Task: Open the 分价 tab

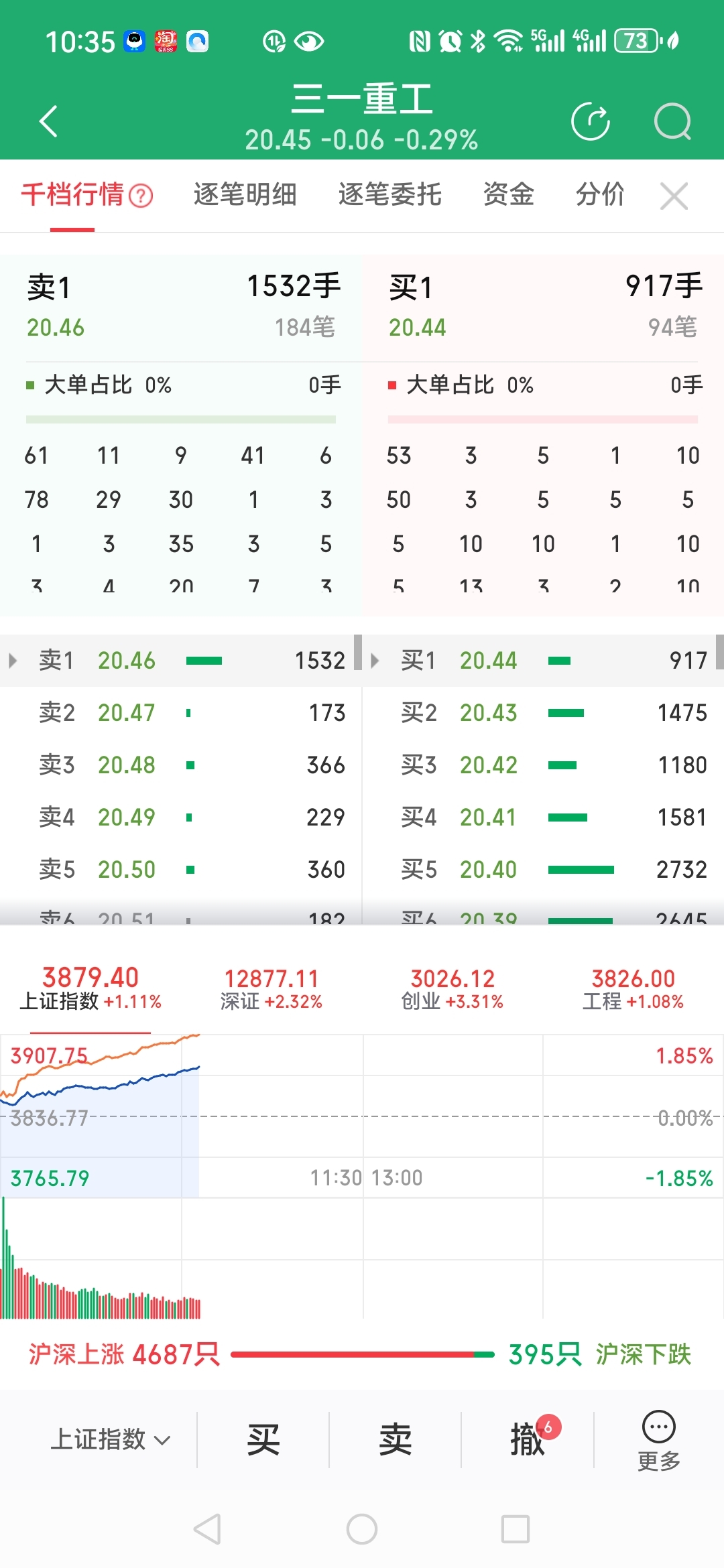Action: coord(600,195)
